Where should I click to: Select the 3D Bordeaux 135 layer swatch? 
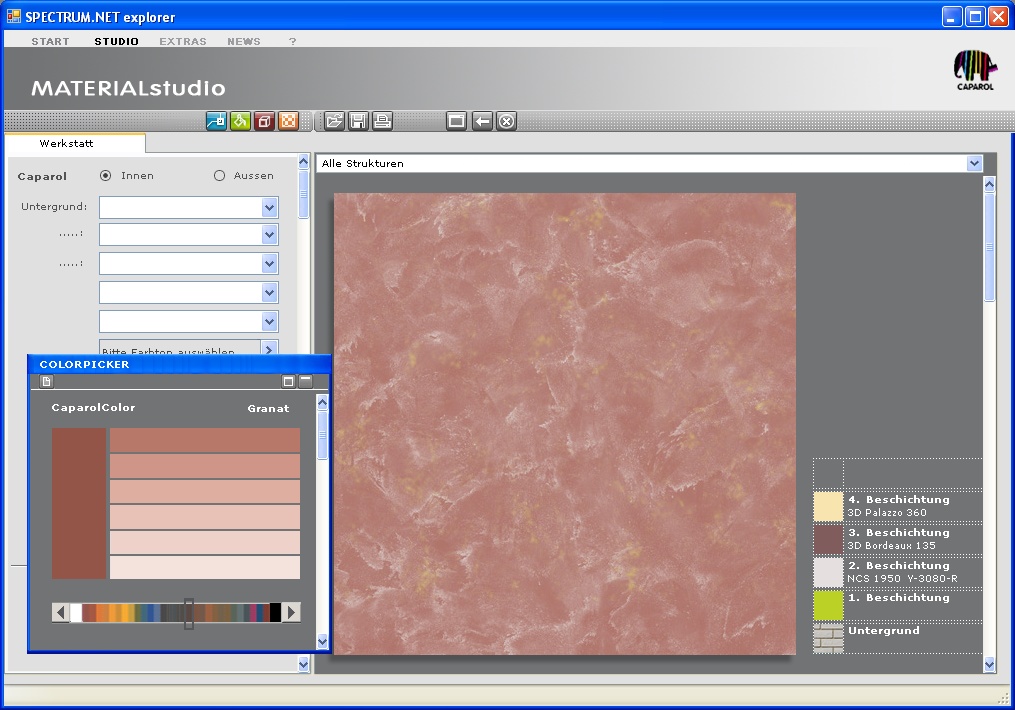[828, 539]
